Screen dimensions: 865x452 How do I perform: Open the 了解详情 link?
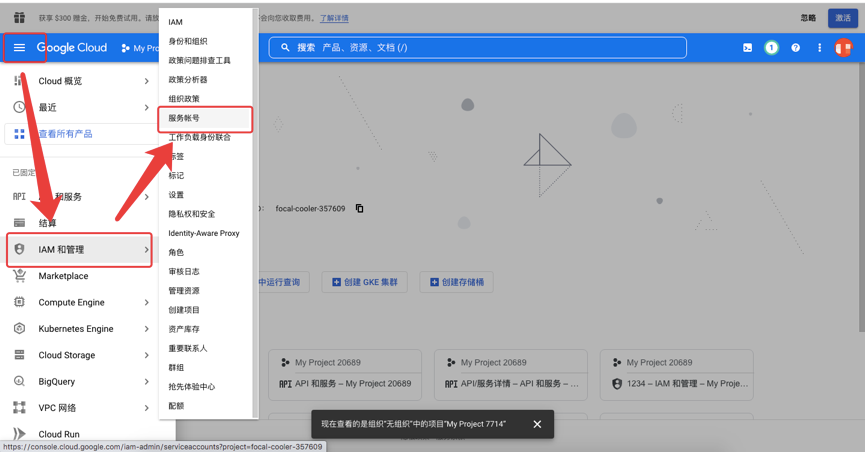tap(334, 19)
